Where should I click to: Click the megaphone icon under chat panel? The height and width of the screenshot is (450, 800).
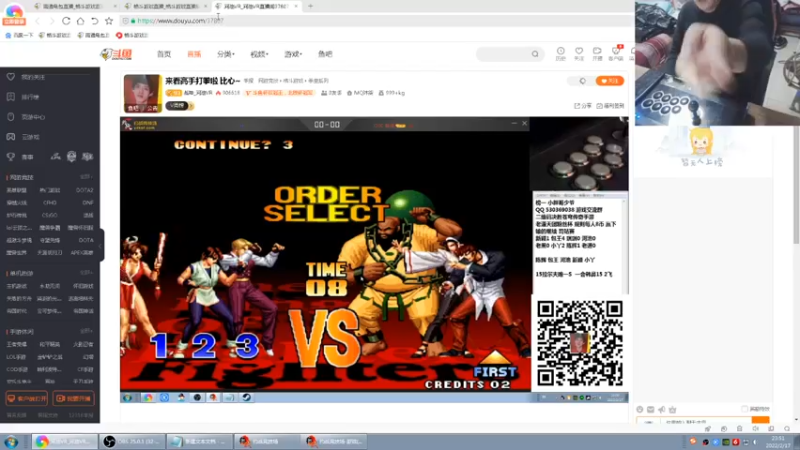[662, 409]
